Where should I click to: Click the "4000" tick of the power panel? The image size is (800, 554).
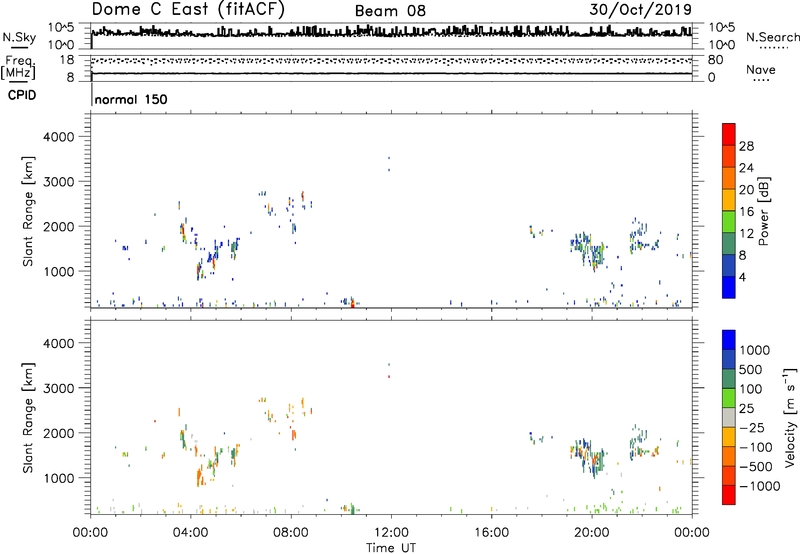[58, 137]
